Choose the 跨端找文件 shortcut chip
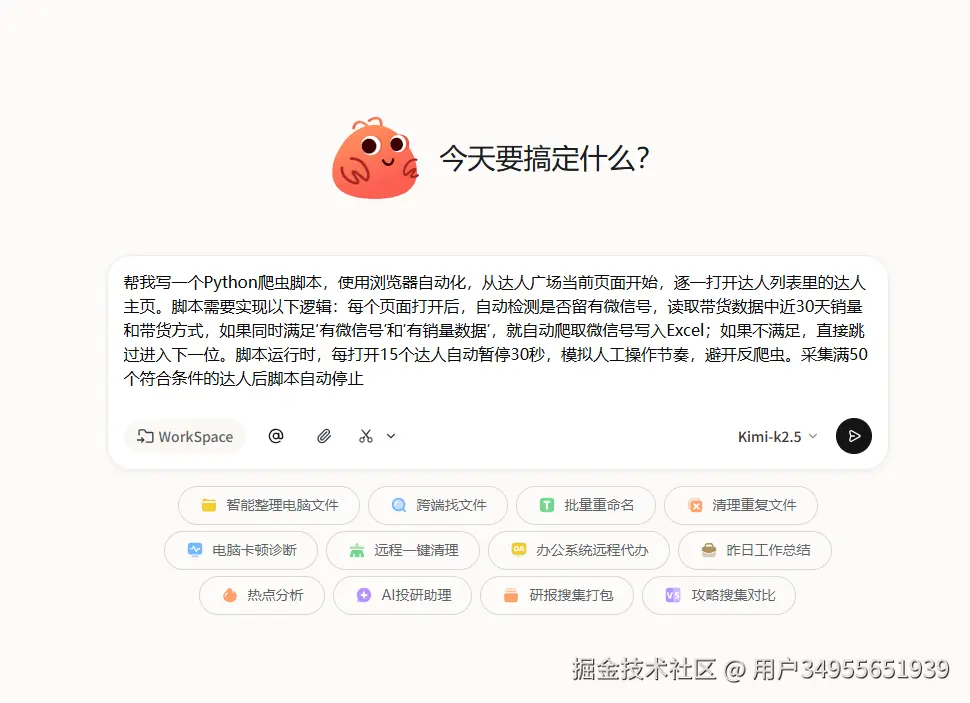The image size is (970, 703). (x=438, y=506)
